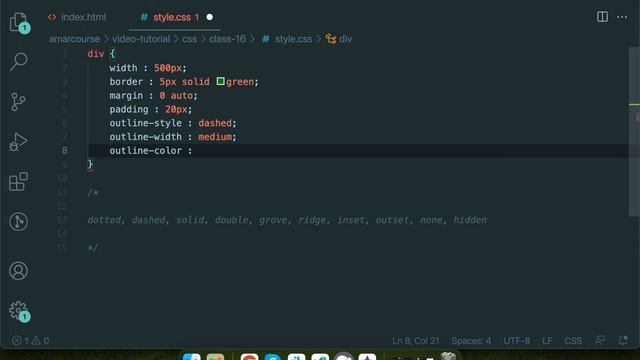
Task: Click the medium value on line 7
Action: coord(215,137)
